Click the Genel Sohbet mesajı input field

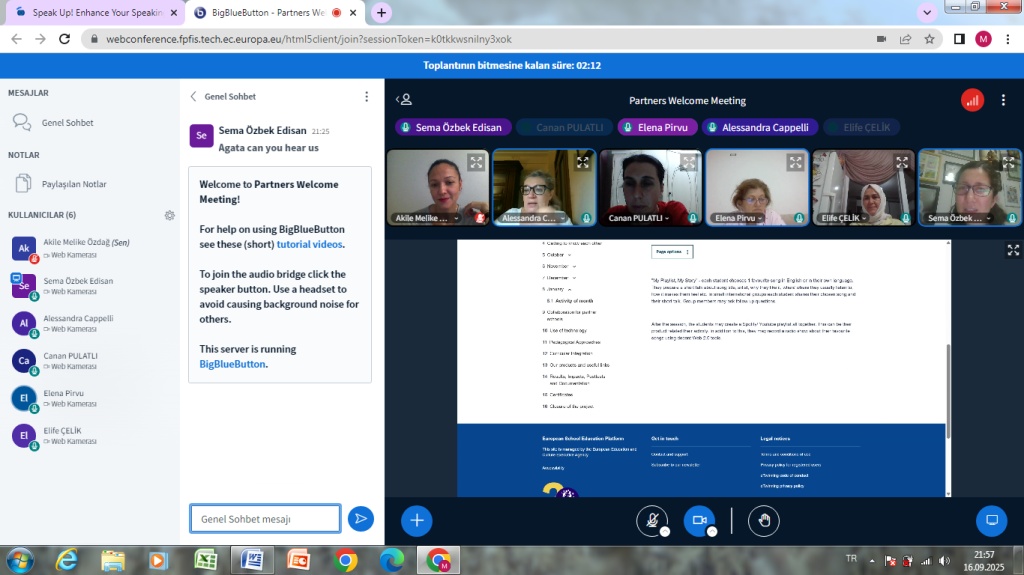(265, 519)
